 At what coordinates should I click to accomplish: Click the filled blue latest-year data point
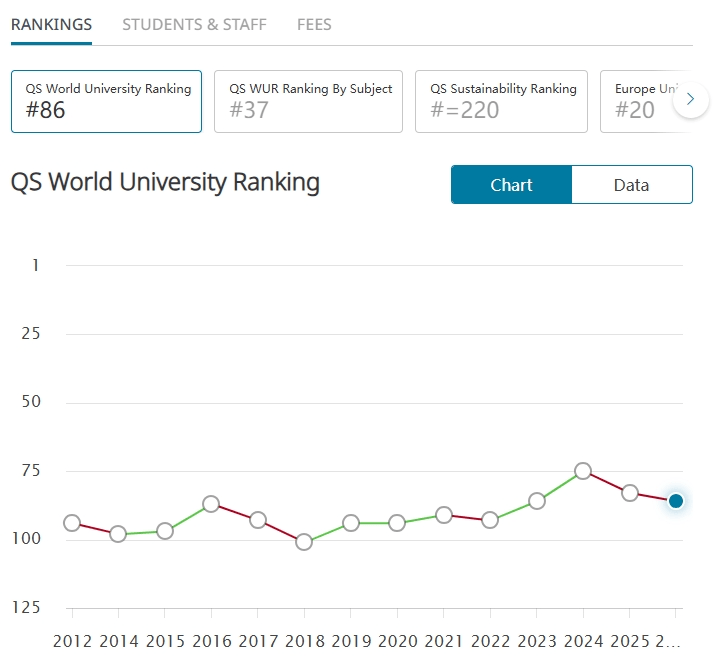coord(676,501)
